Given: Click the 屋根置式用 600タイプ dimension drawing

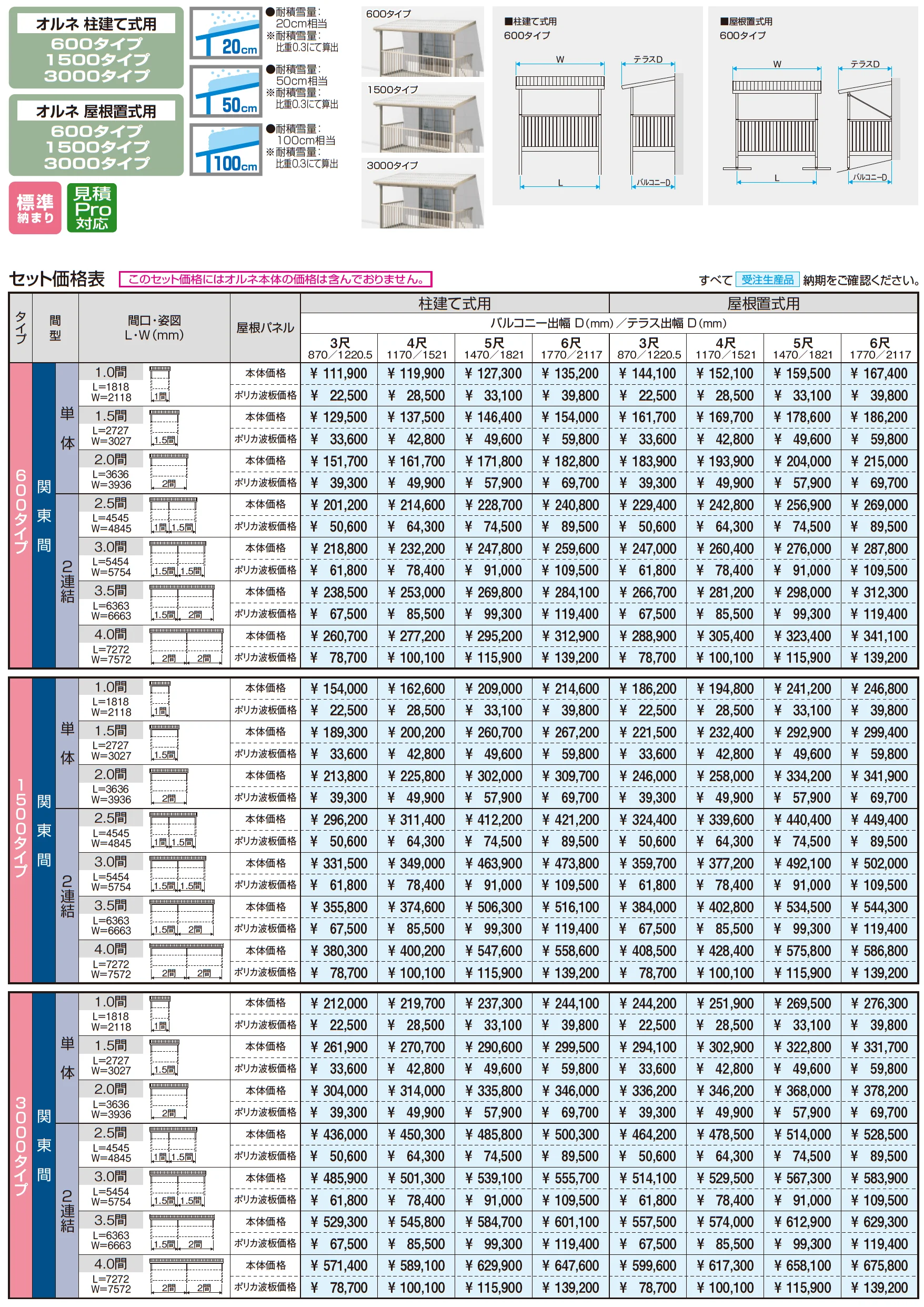Looking at the screenshot, I should 813,106.
